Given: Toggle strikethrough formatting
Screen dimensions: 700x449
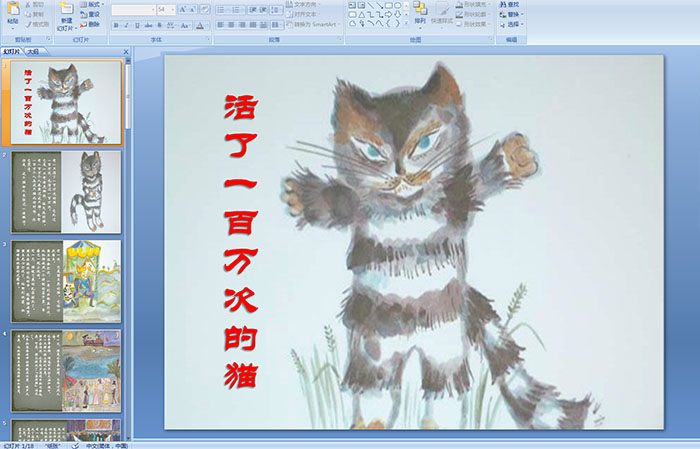Looking at the screenshot, I should pos(148,25).
